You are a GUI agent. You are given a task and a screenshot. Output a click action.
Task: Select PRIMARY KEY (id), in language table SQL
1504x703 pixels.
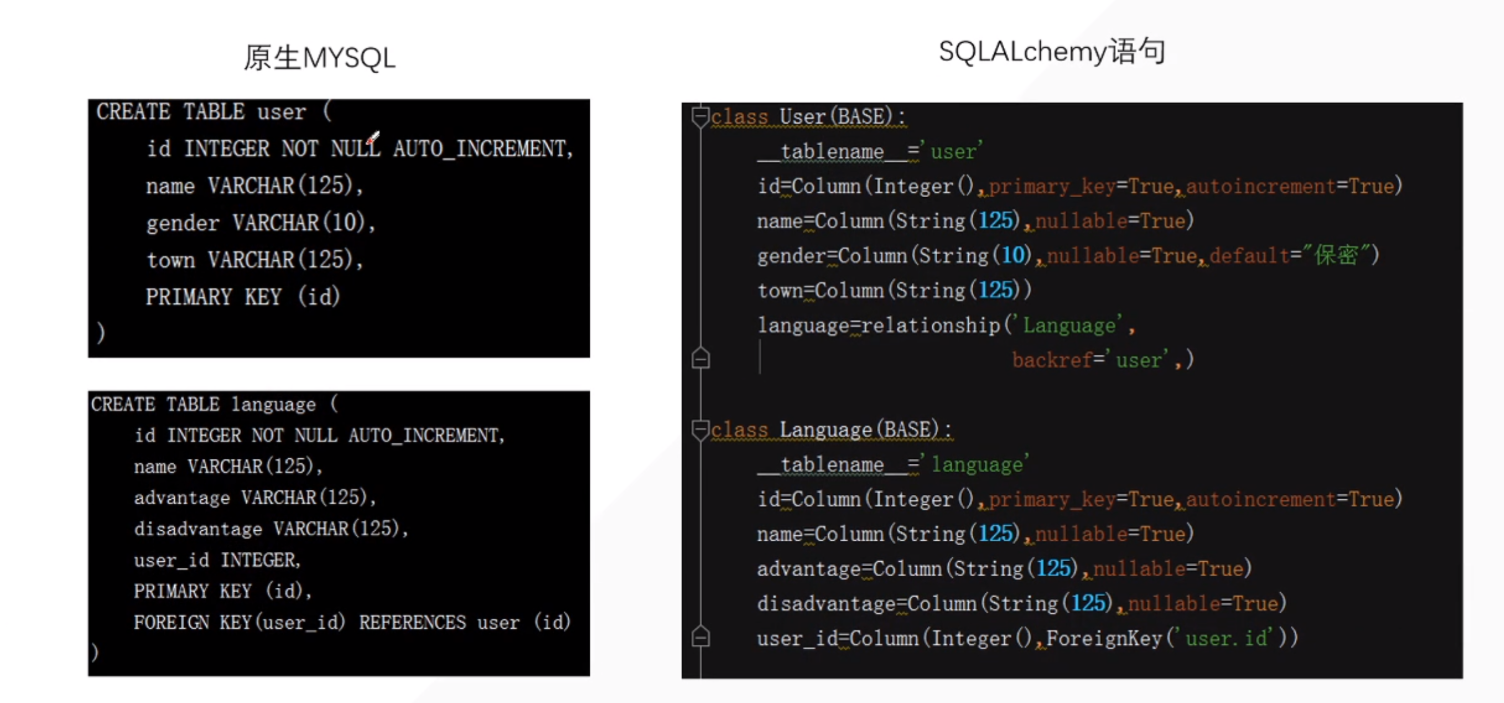[224, 591]
